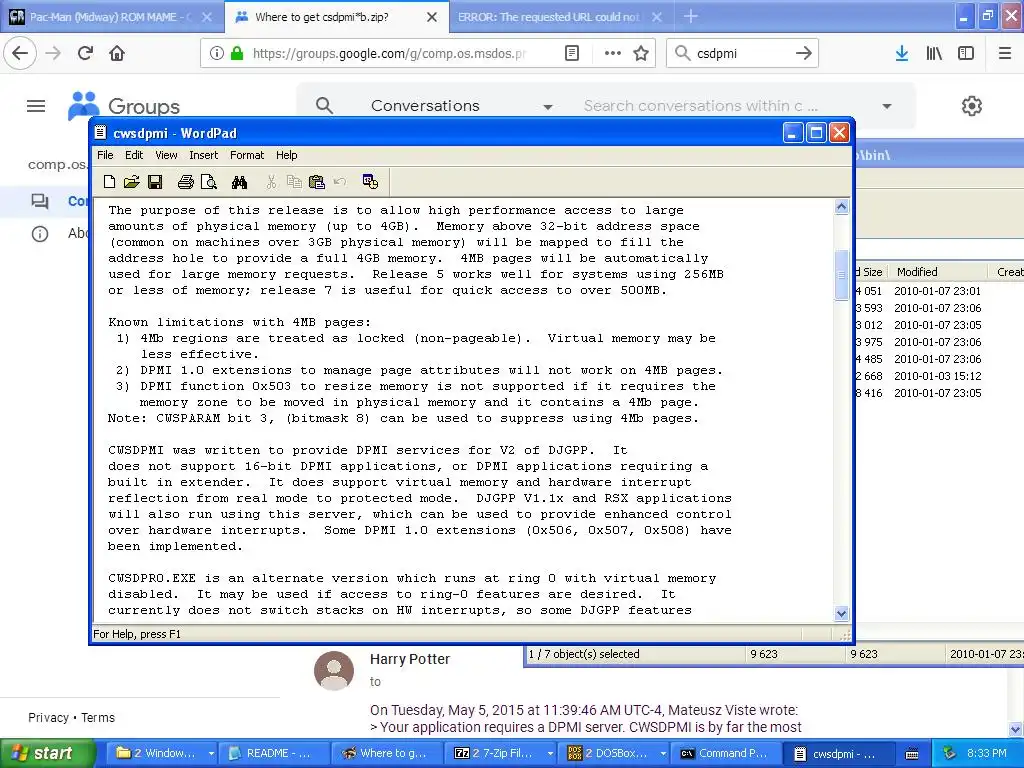
Task: Click the New document icon in WordPad
Action: (x=109, y=182)
